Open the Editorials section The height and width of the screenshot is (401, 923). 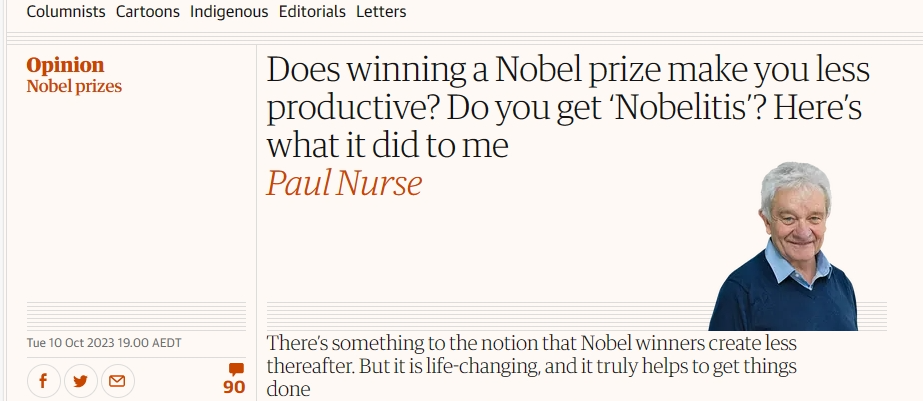pos(312,11)
